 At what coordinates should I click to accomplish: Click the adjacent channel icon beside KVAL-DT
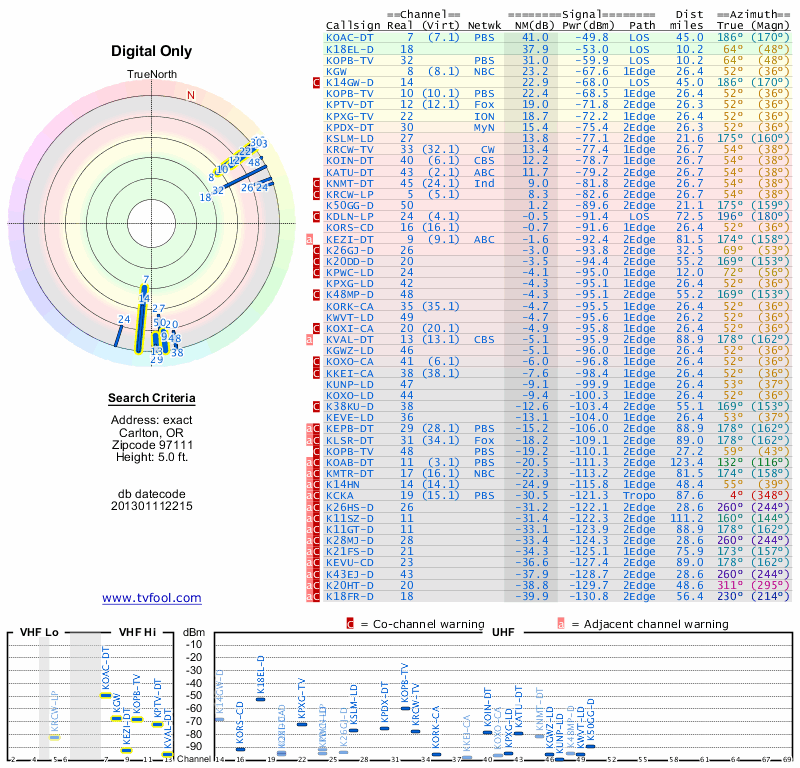[x=310, y=339]
